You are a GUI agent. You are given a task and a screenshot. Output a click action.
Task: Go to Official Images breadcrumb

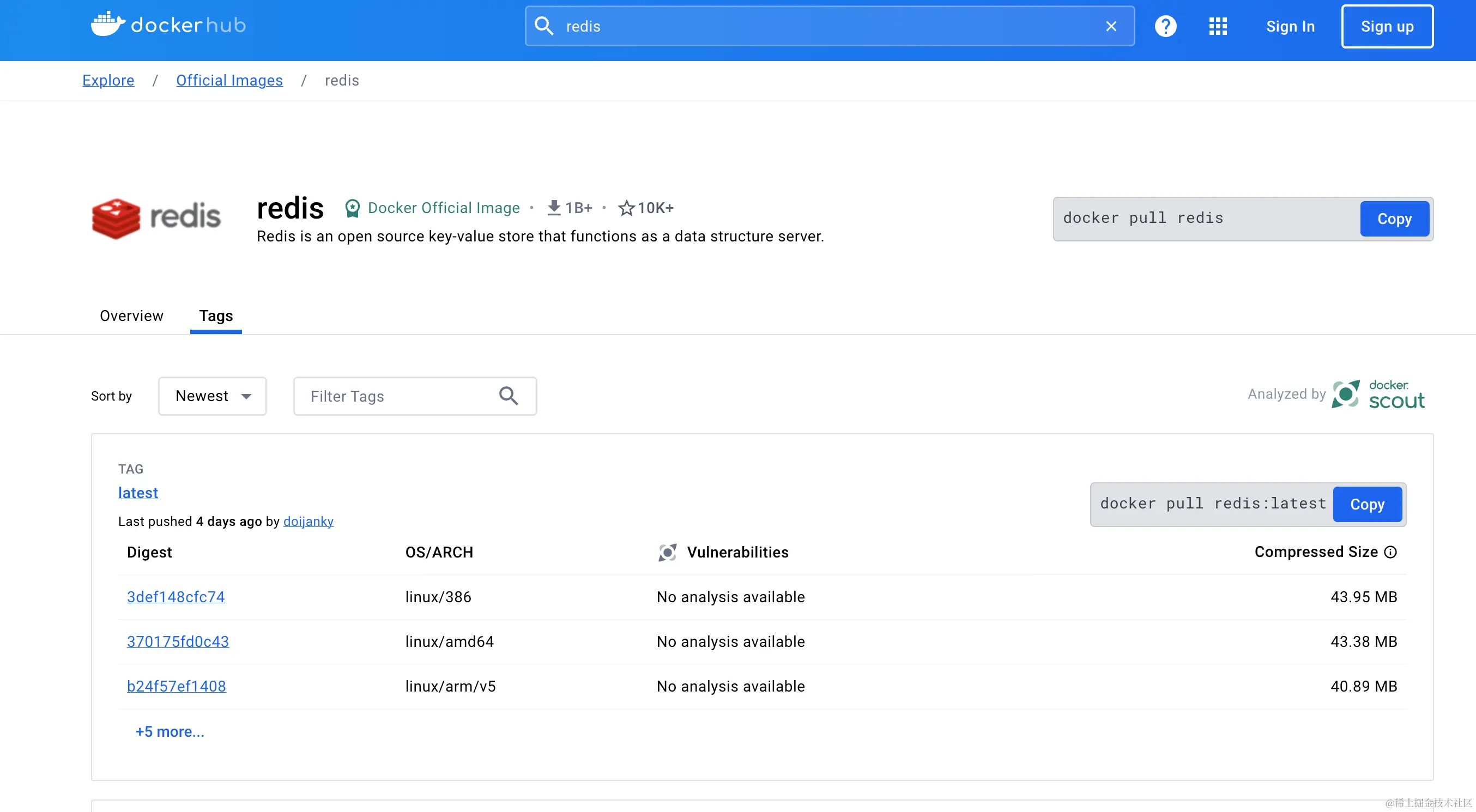pyautogui.click(x=229, y=80)
